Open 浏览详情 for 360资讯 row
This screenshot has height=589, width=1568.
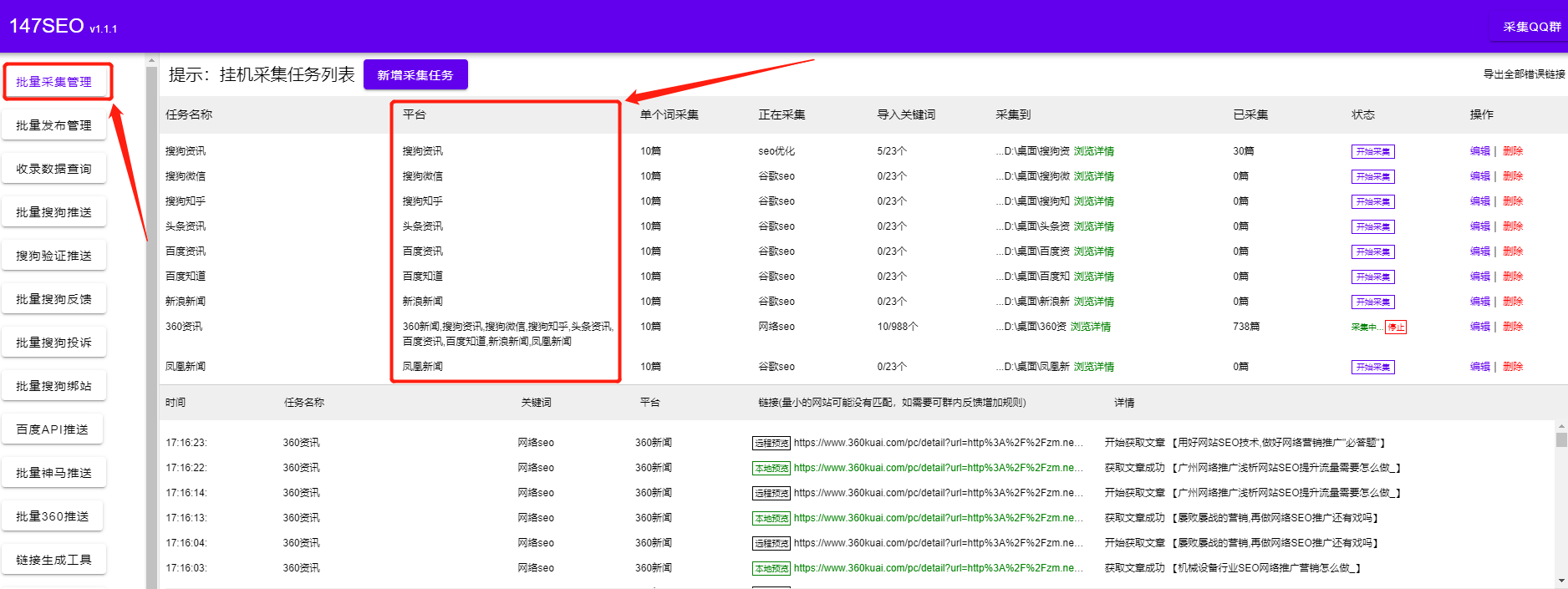tap(1091, 327)
